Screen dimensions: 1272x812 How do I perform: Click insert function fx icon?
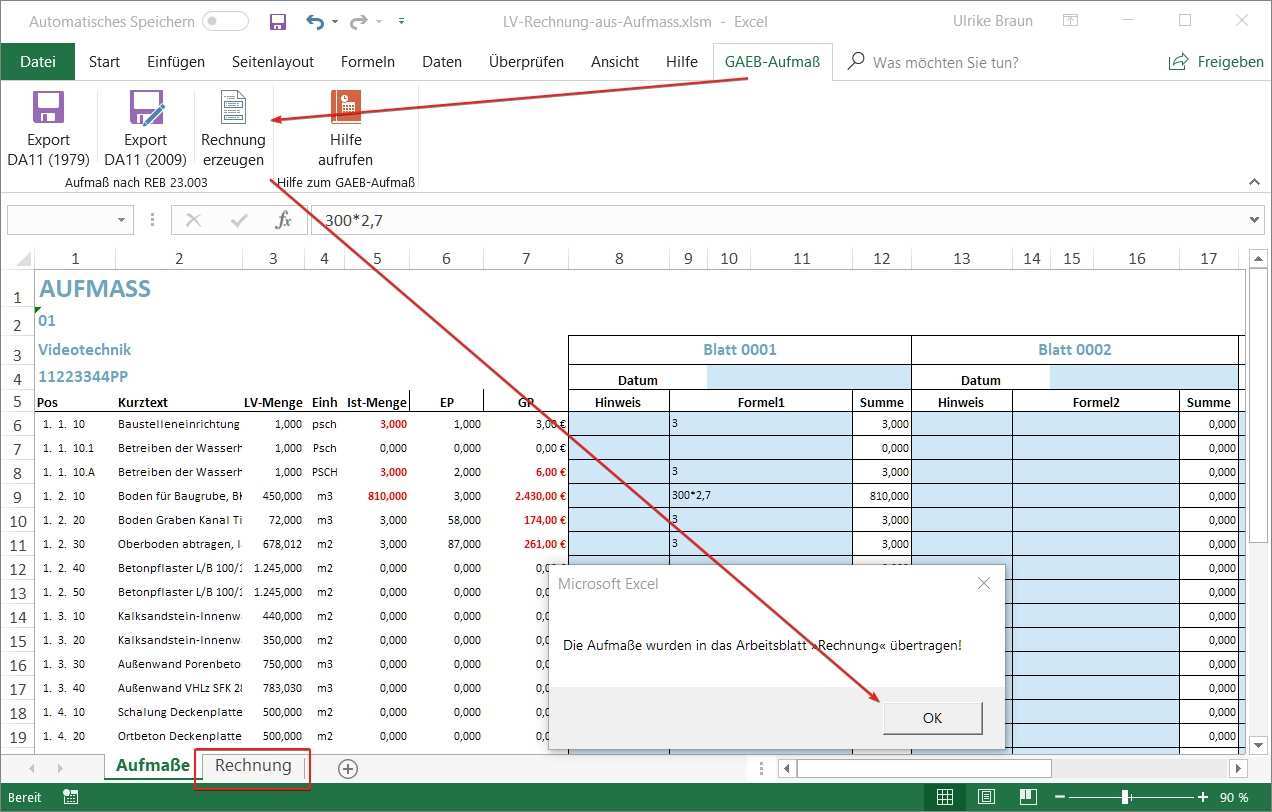click(284, 220)
